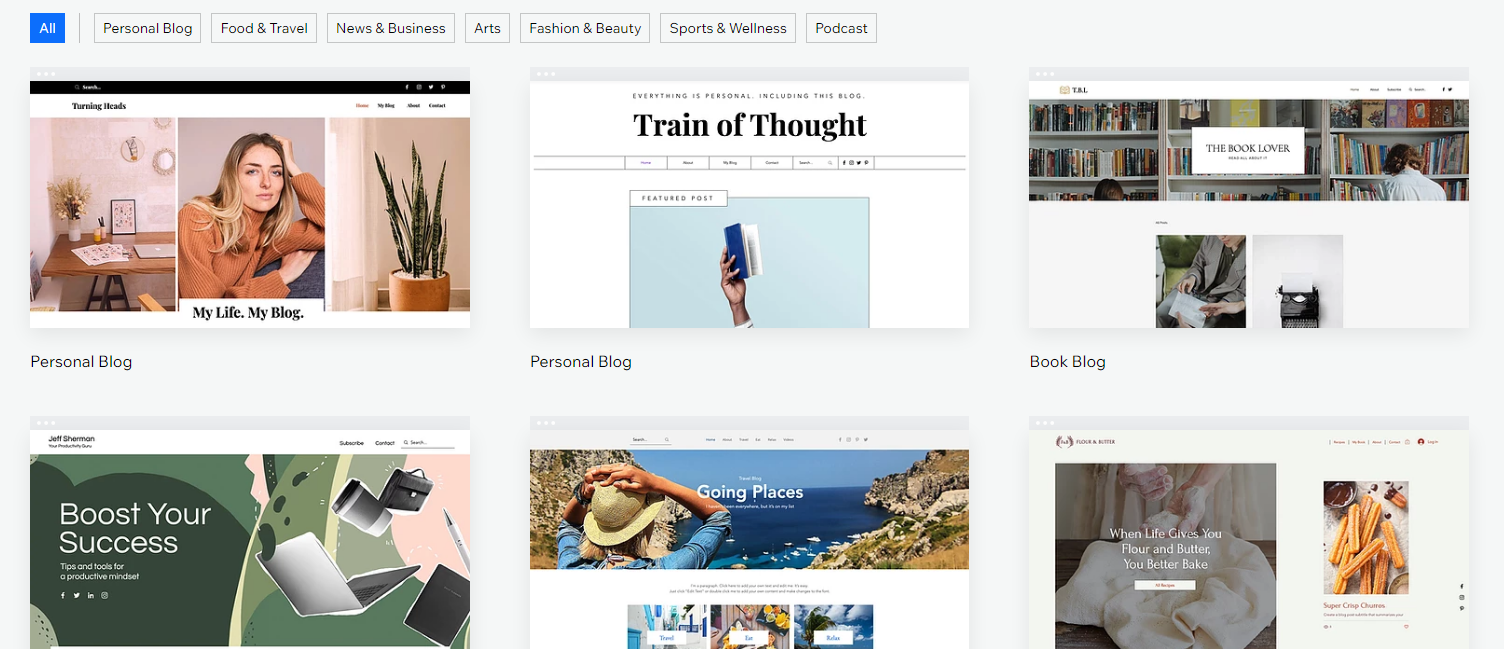Screen dimensions: 1504x649
Task: Open The Book Lover template thumbnail
Action: (x=1249, y=198)
